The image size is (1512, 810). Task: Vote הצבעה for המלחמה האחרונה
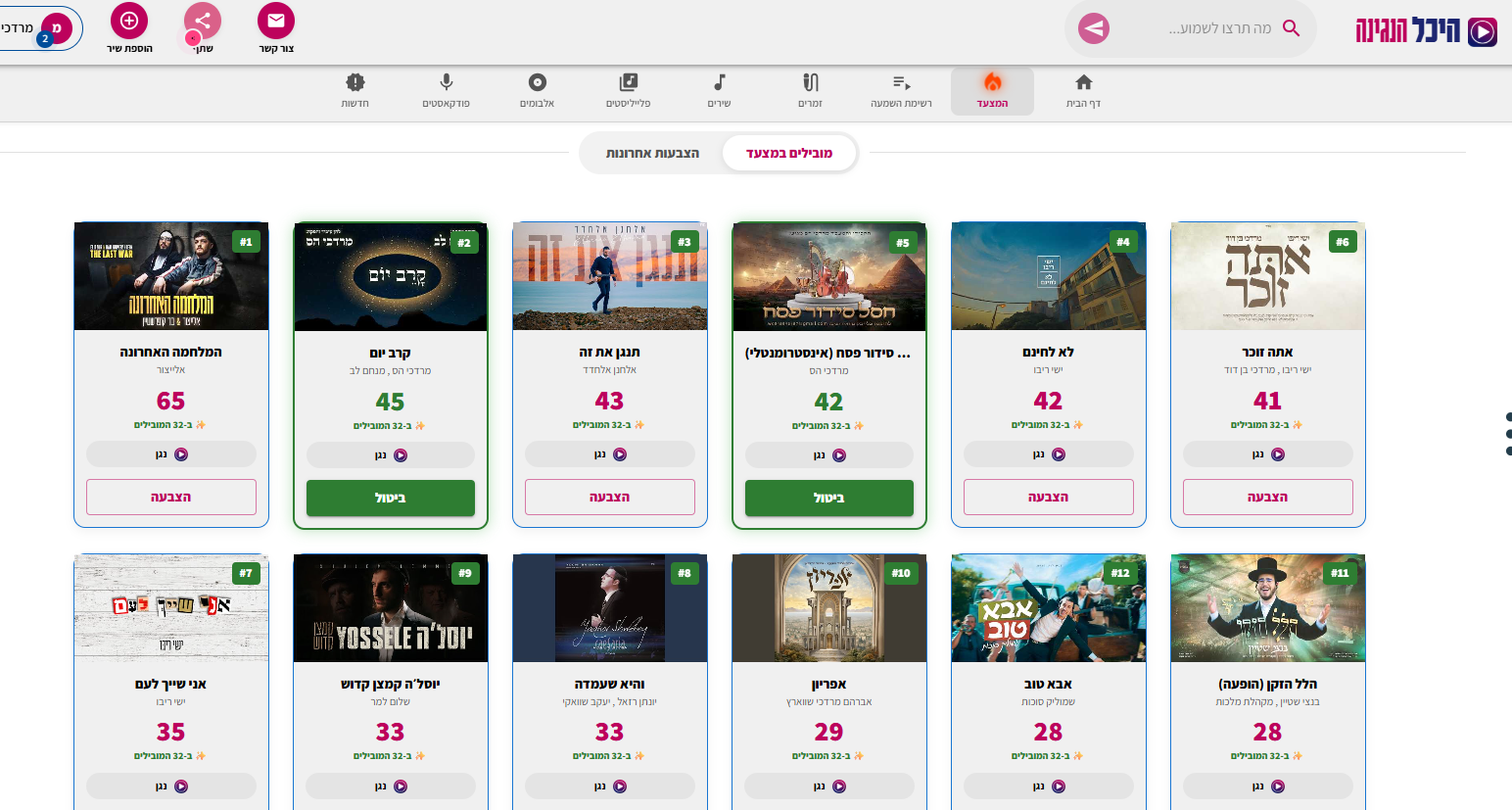(x=170, y=497)
